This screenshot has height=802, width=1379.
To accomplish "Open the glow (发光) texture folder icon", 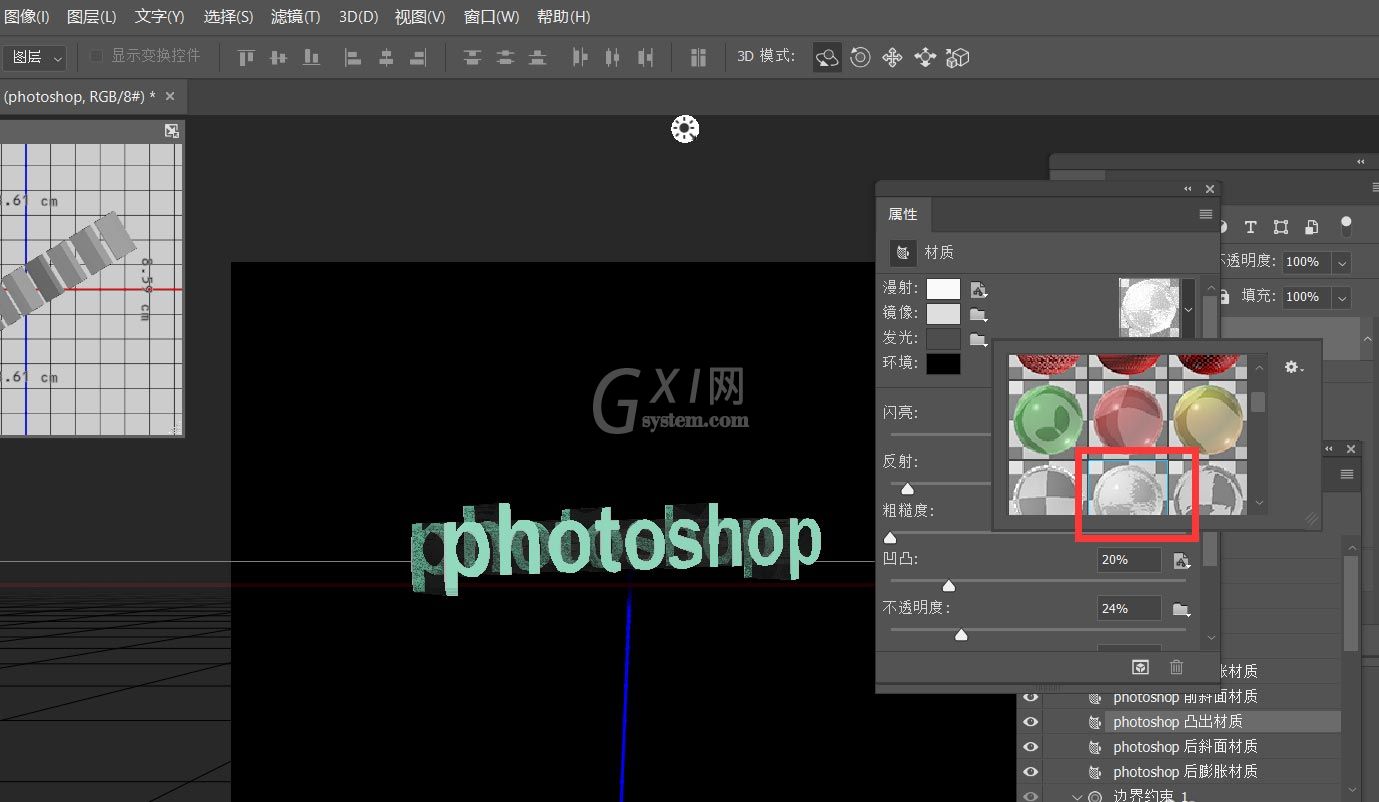I will (x=979, y=338).
